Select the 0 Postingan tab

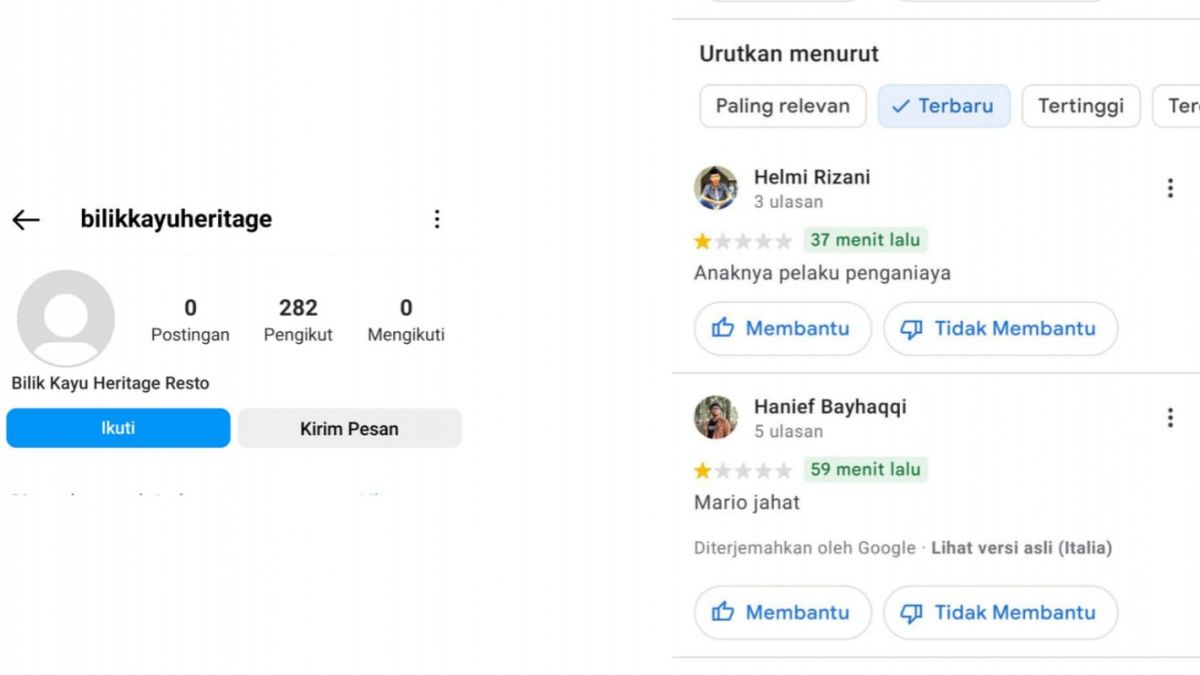point(190,318)
